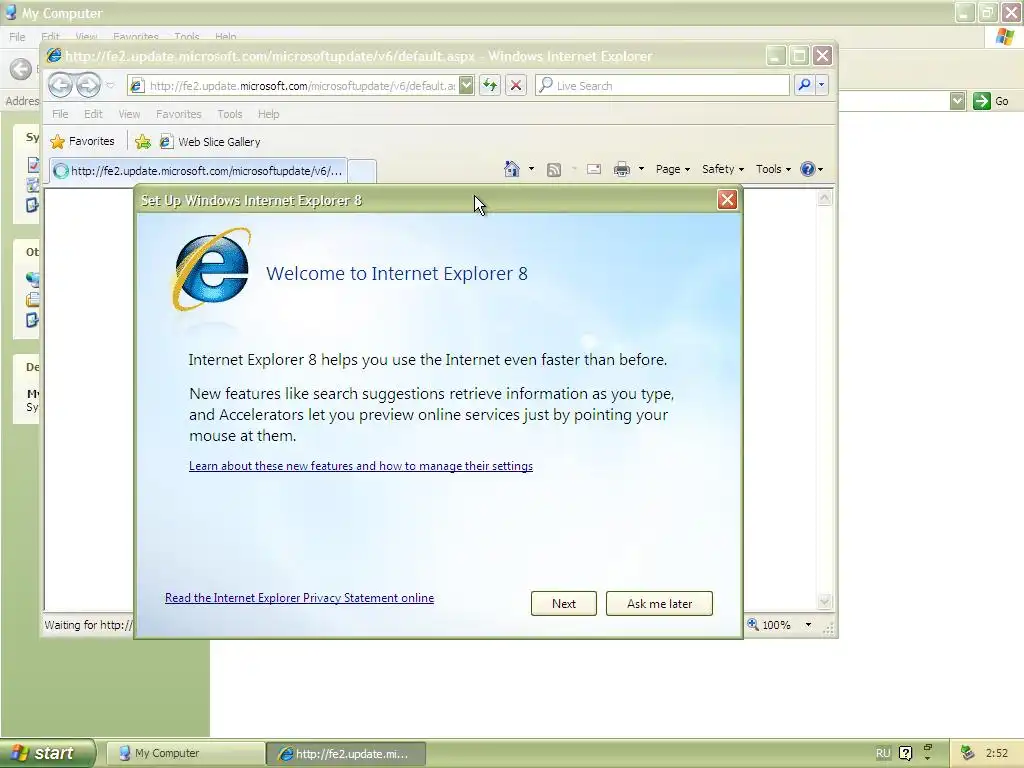Click the Read Mail envelope icon
This screenshot has height=768, width=1024.
594,169
